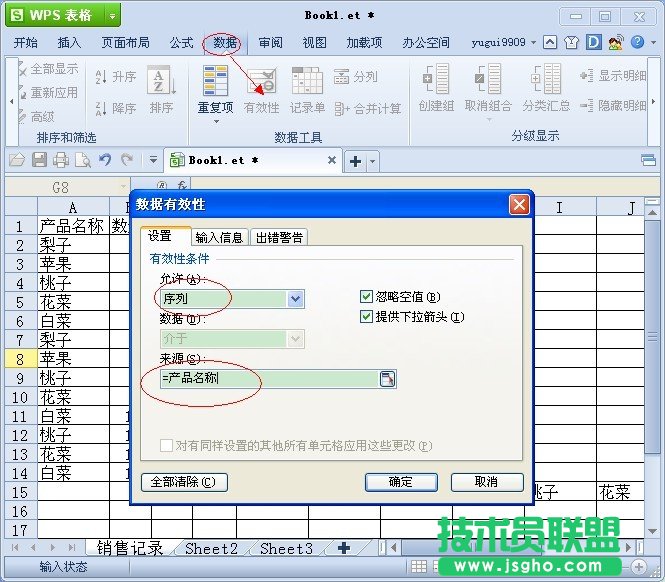The image size is (665, 582).
Task: Undo the last action
Action: tap(105, 160)
